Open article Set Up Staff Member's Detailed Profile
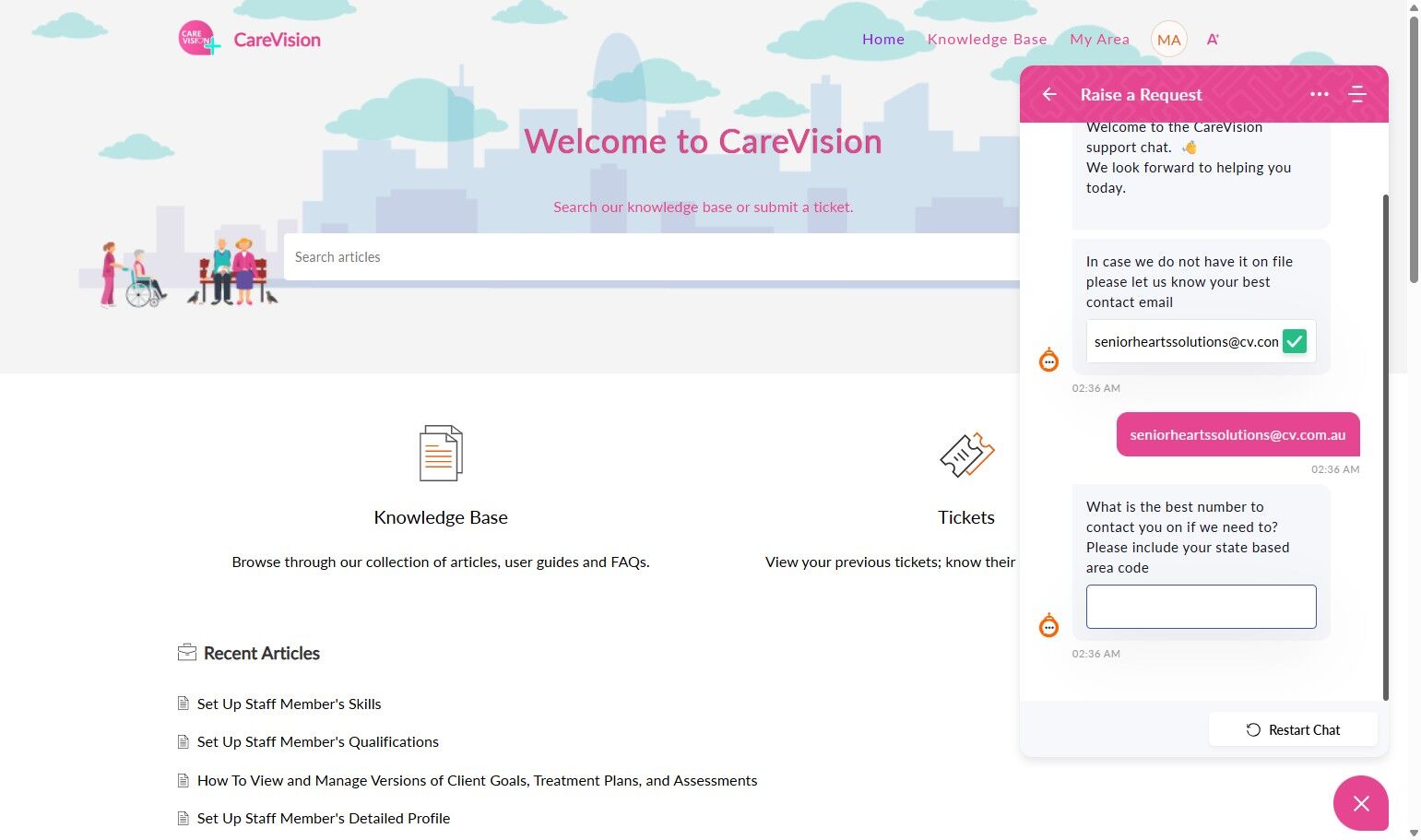The width and height of the screenshot is (1421, 840). [324, 818]
